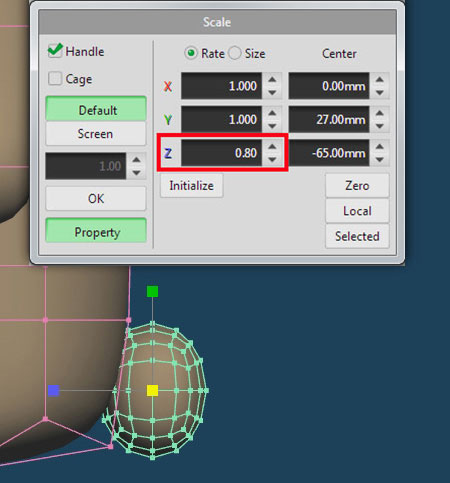This screenshot has height=483, width=450.
Task: Select the Rate radio button
Action: tap(191, 53)
